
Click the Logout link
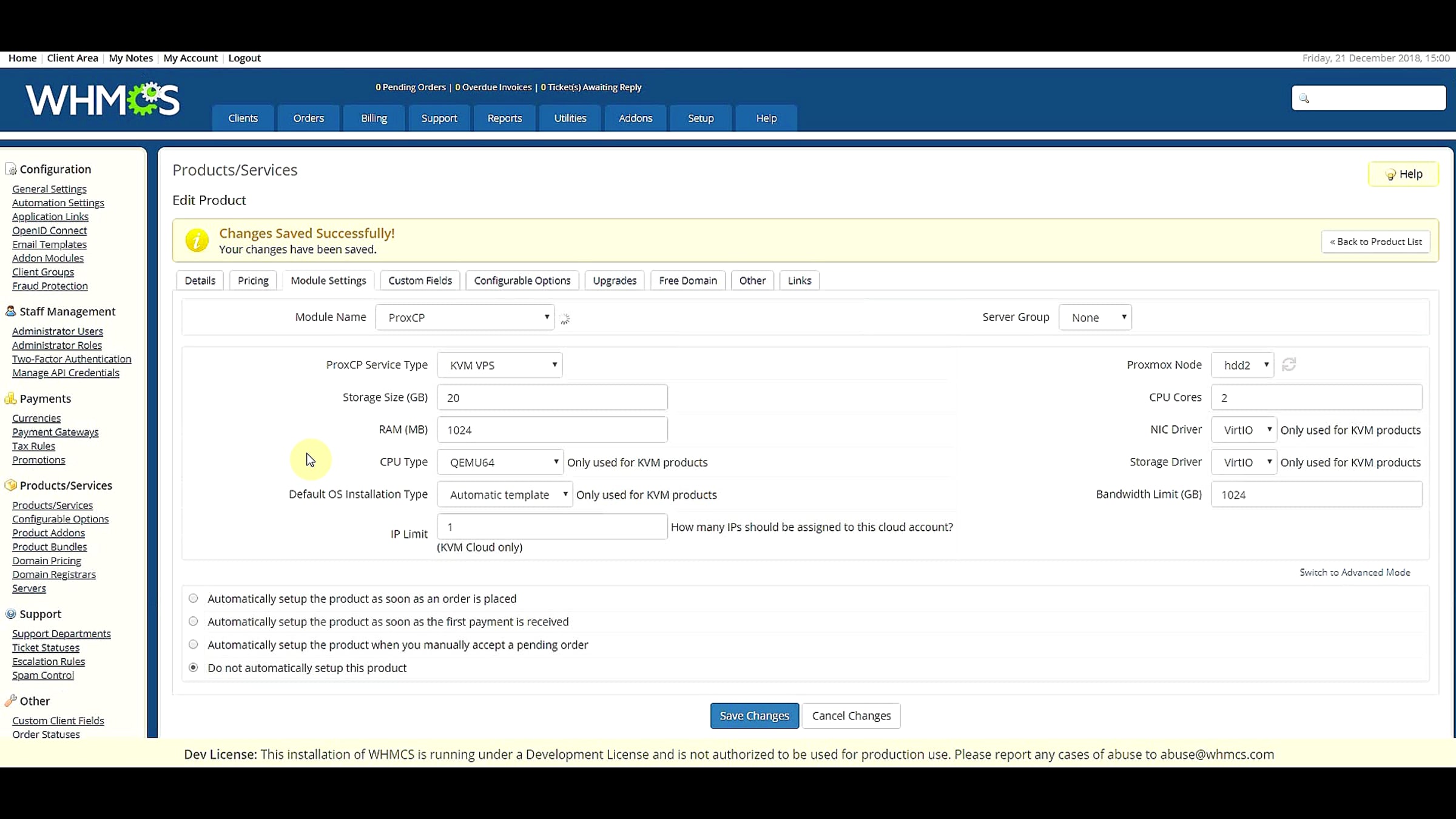[244, 58]
